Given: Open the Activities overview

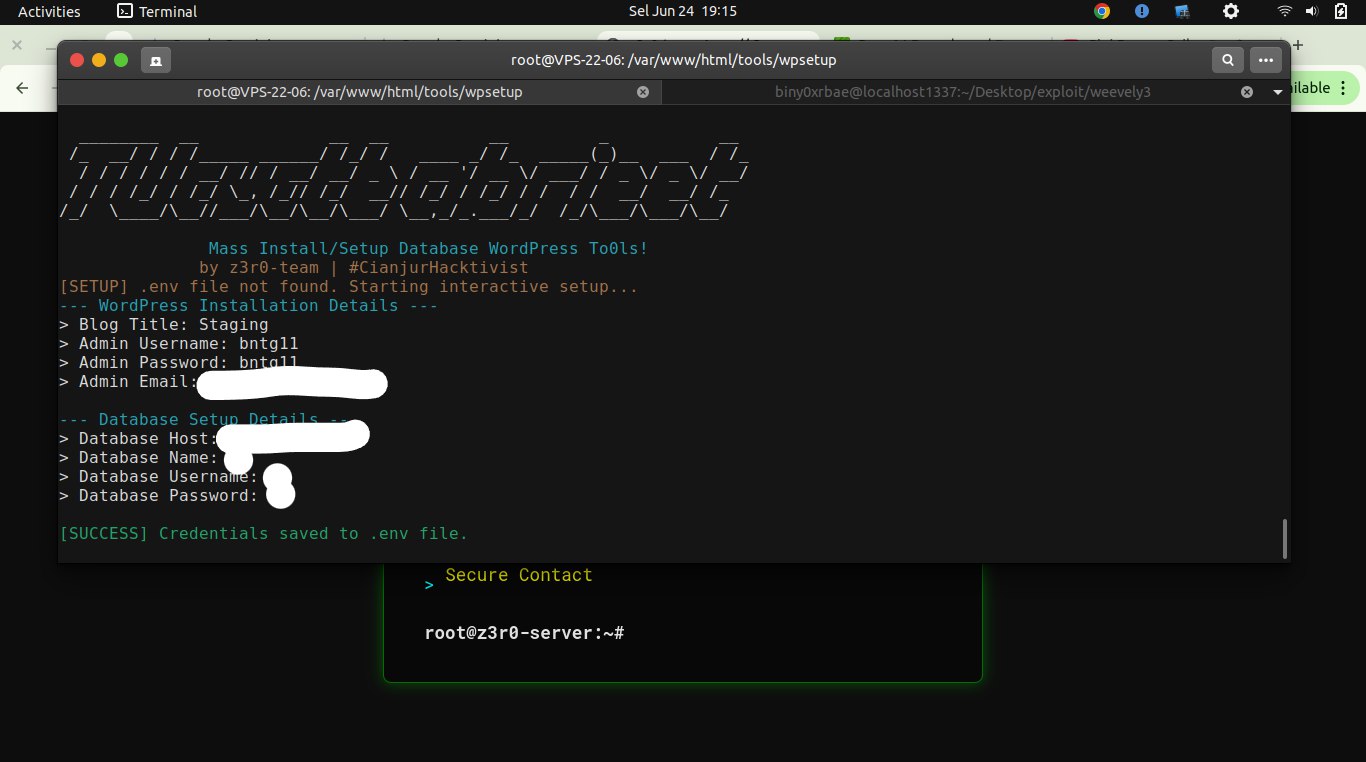Looking at the screenshot, I should (49, 12).
